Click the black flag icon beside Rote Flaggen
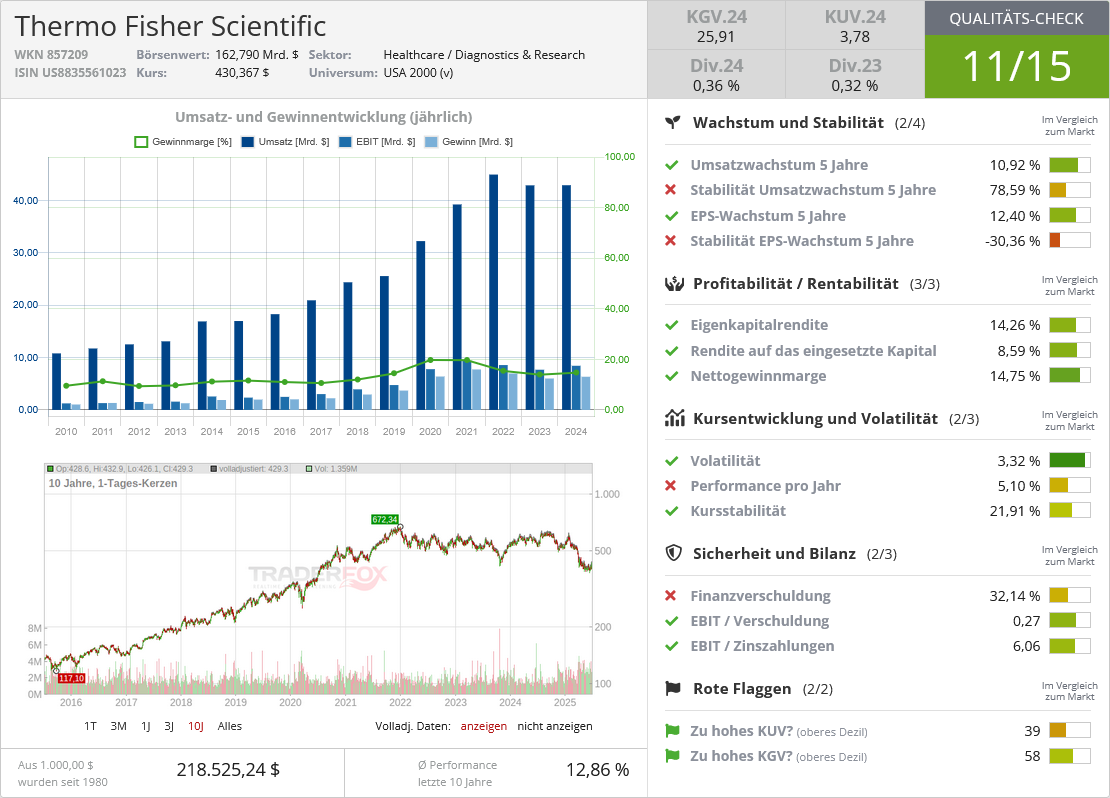Image resolution: width=1110 pixels, height=798 pixels. (x=673, y=688)
